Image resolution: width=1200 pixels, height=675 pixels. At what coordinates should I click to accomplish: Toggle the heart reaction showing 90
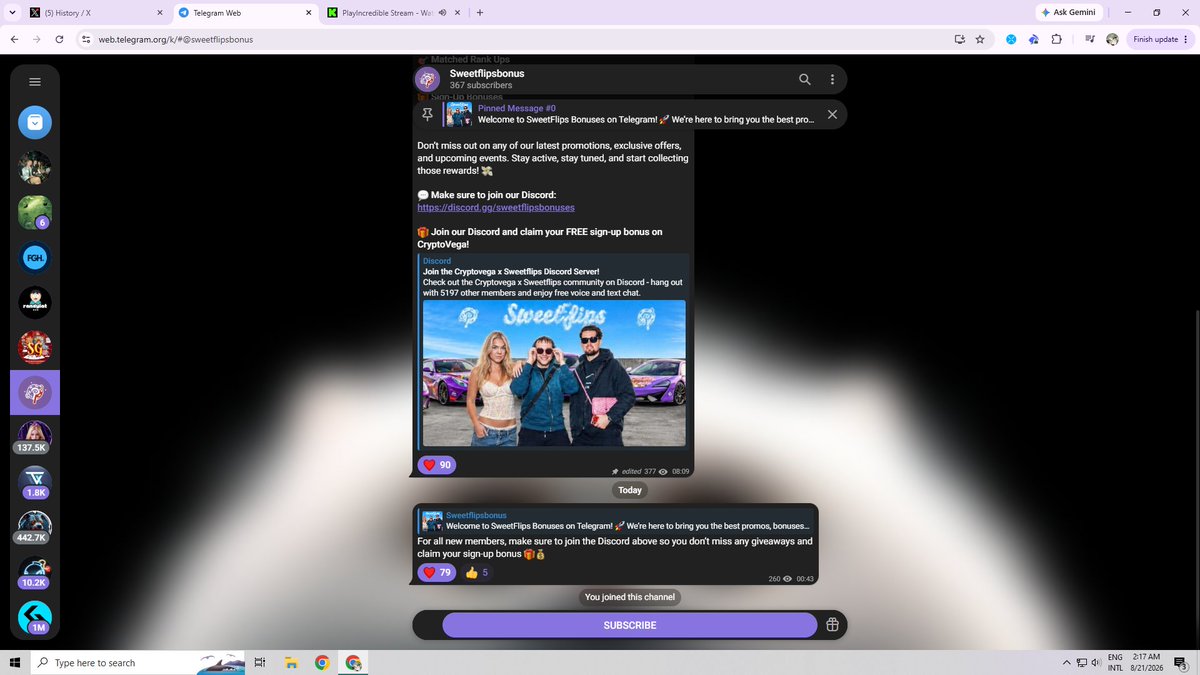pyautogui.click(x=436, y=465)
